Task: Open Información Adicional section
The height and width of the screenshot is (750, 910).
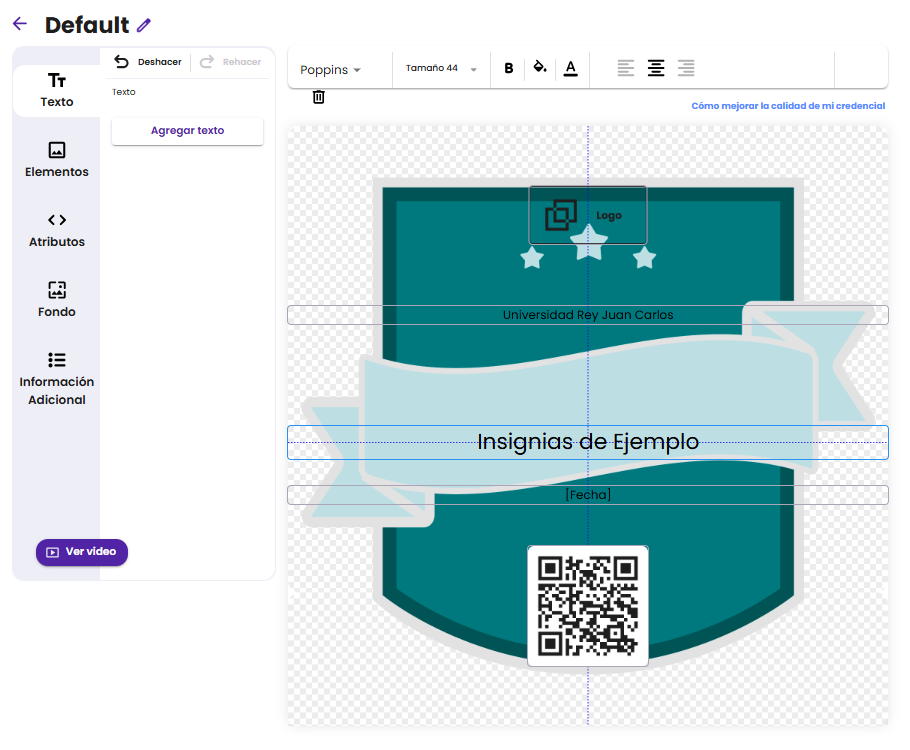Action: 57,379
